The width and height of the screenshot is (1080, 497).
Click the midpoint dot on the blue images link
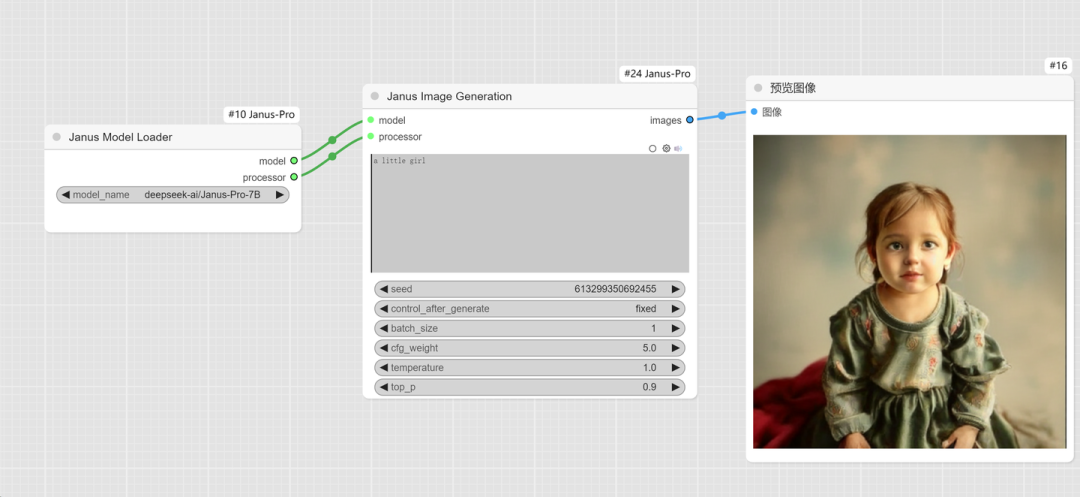722,116
